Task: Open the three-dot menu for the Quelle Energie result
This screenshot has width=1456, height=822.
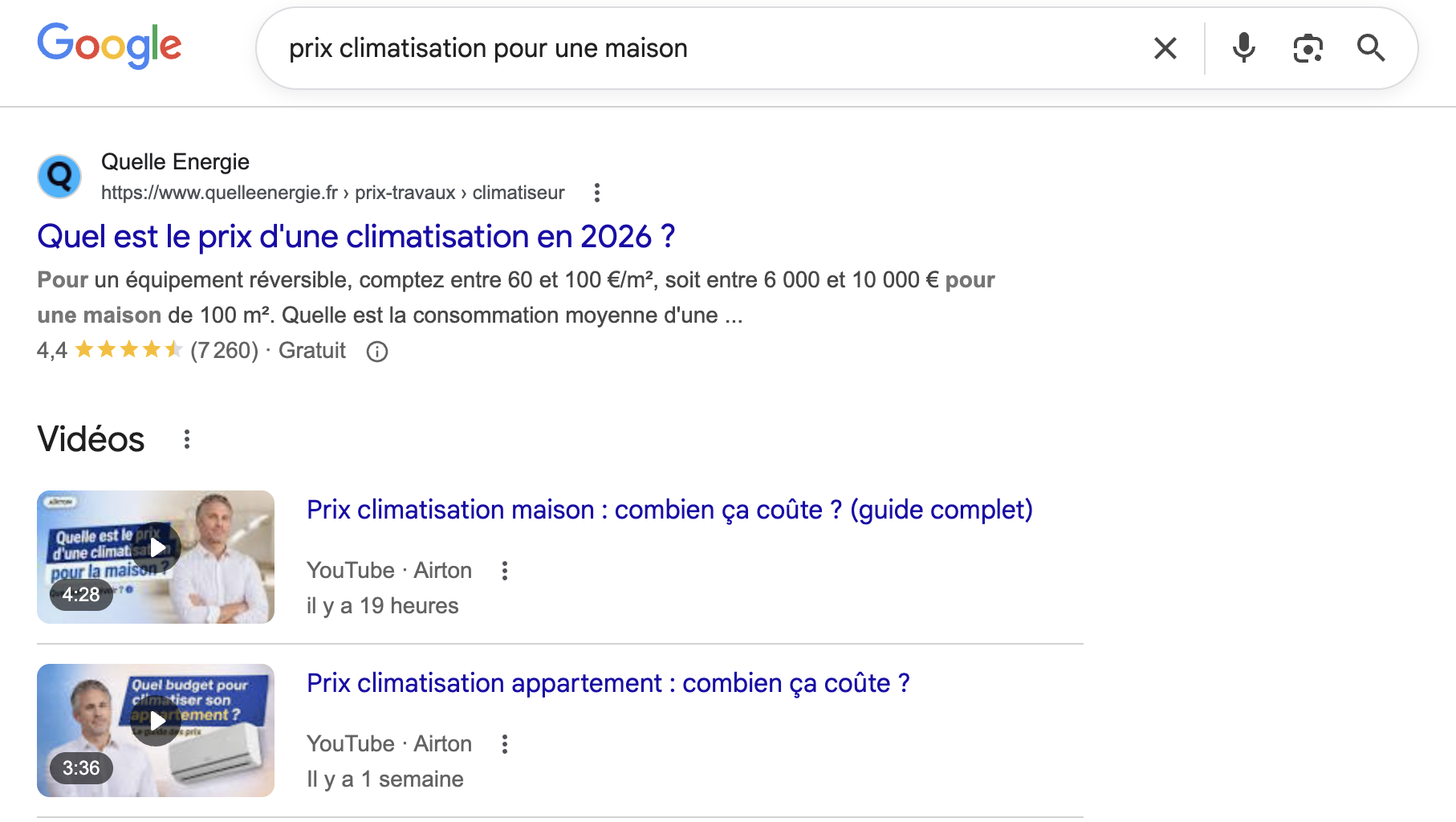Action: [x=596, y=193]
